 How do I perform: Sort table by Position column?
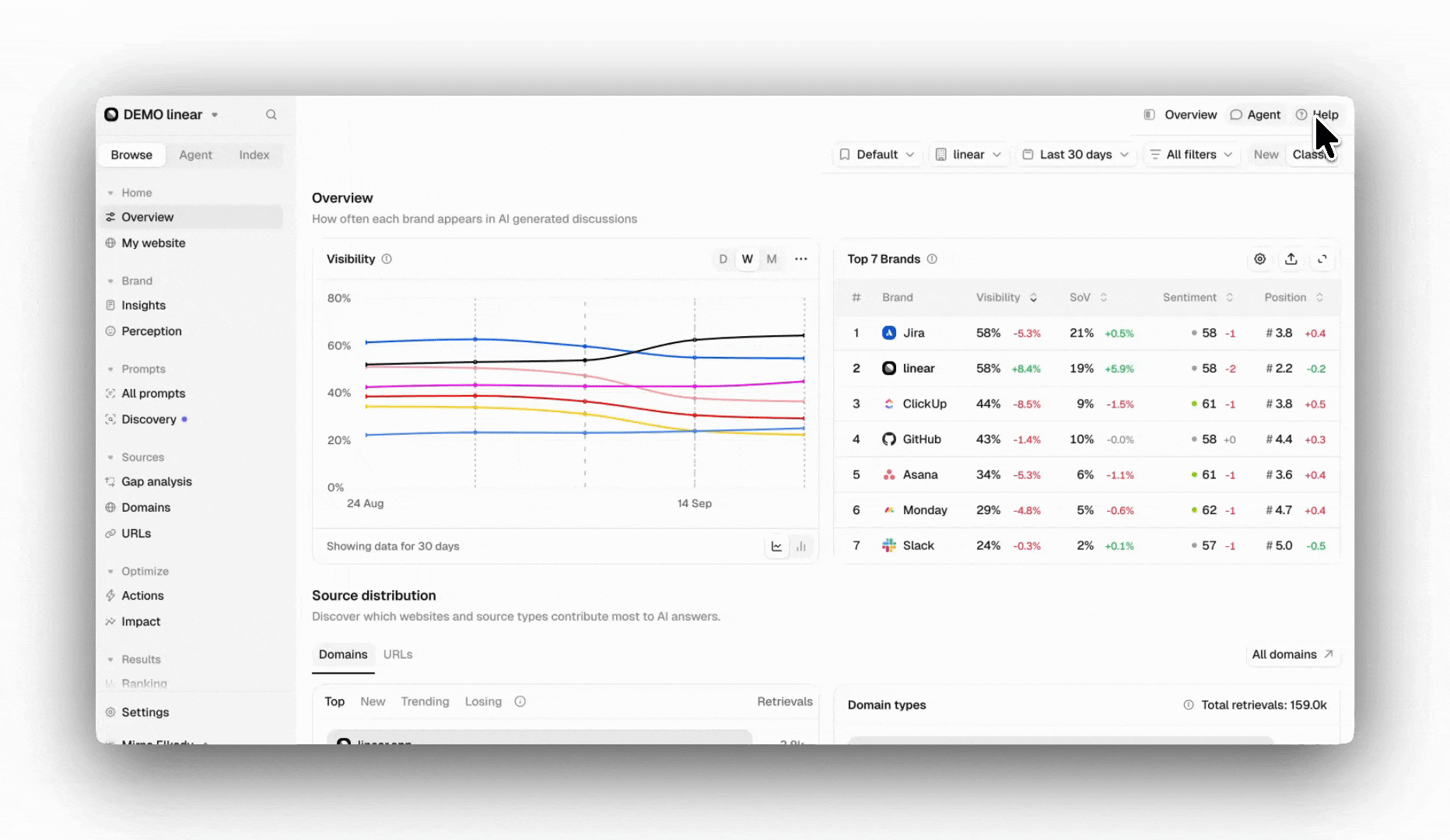tap(1294, 297)
